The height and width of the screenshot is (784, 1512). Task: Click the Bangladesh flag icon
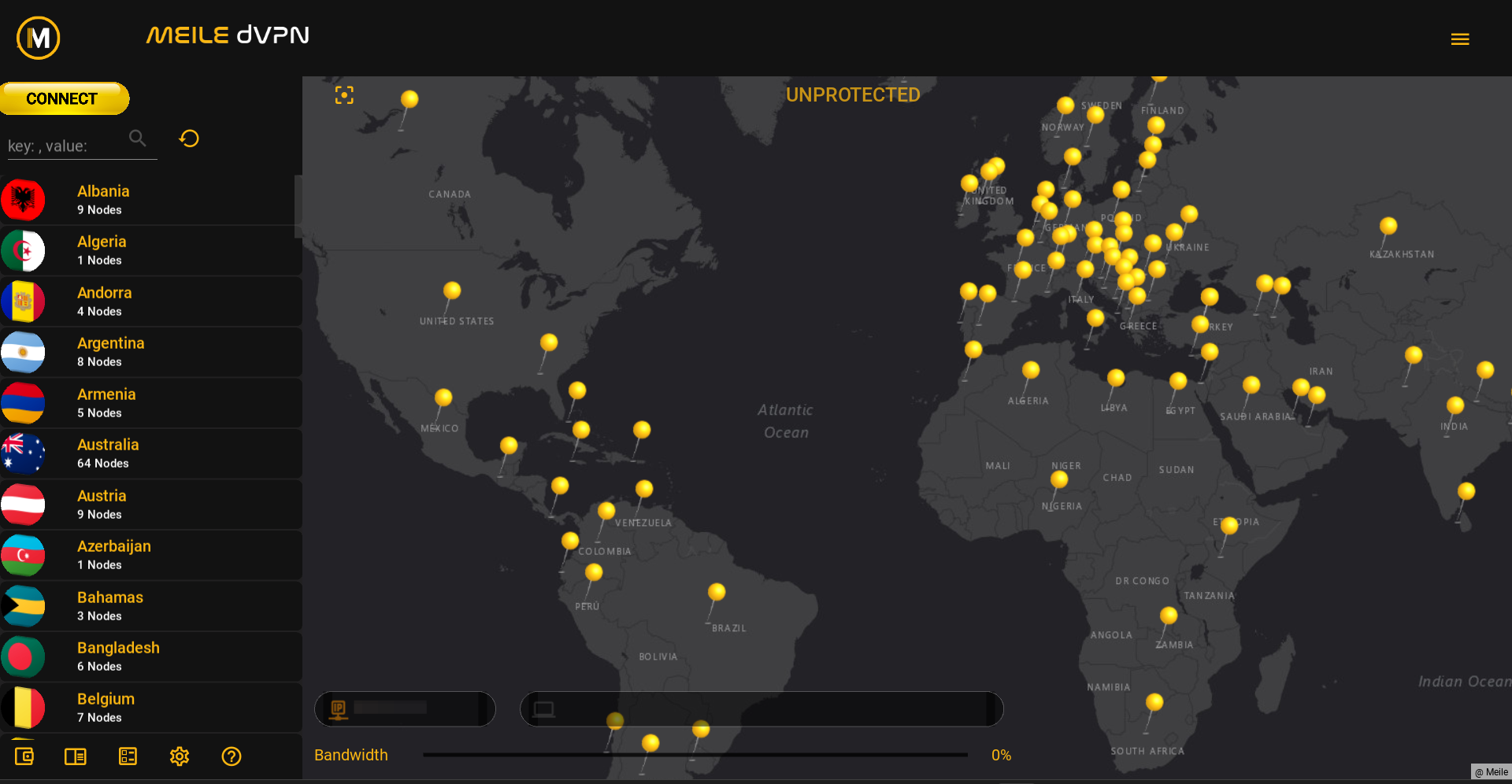coord(23,656)
